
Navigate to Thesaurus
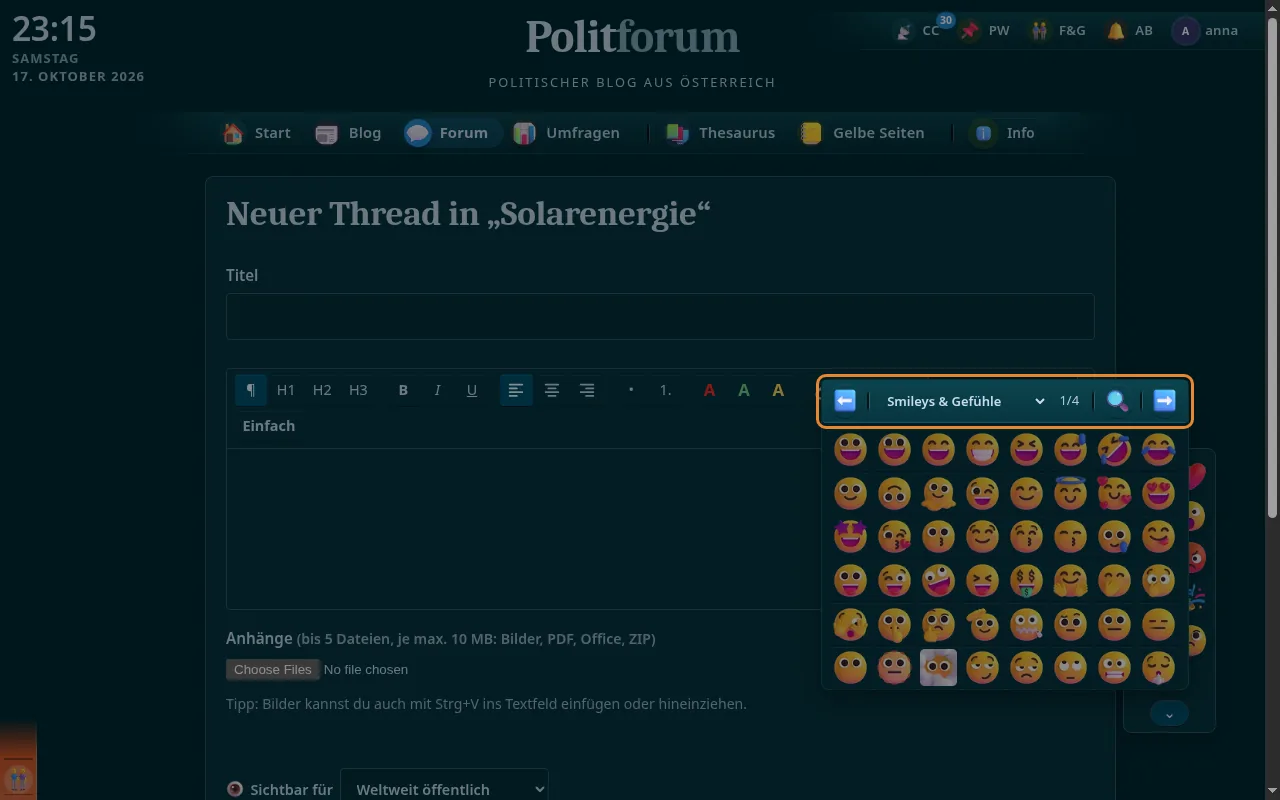point(721,133)
